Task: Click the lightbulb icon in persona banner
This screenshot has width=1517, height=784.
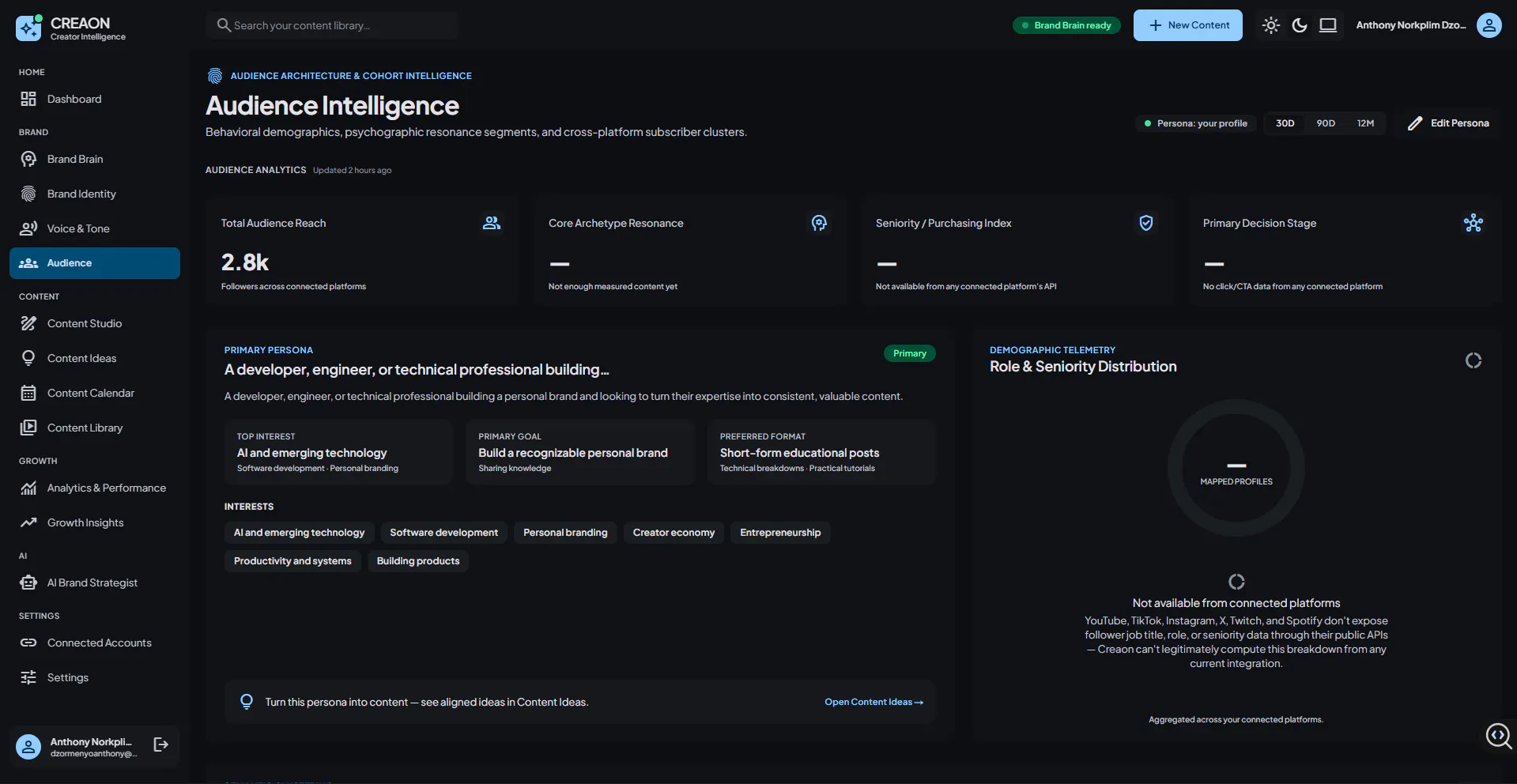Action: click(247, 702)
